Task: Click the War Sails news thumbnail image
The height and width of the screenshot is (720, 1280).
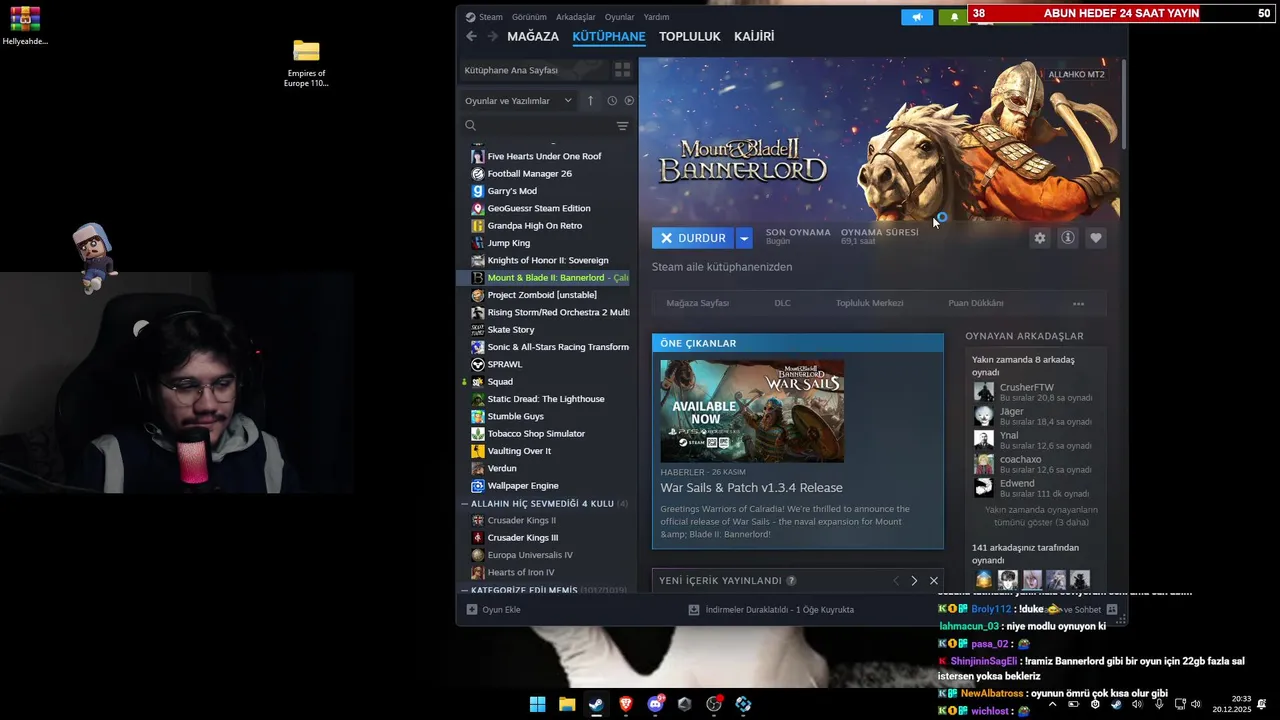Action: [x=752, y=411]
